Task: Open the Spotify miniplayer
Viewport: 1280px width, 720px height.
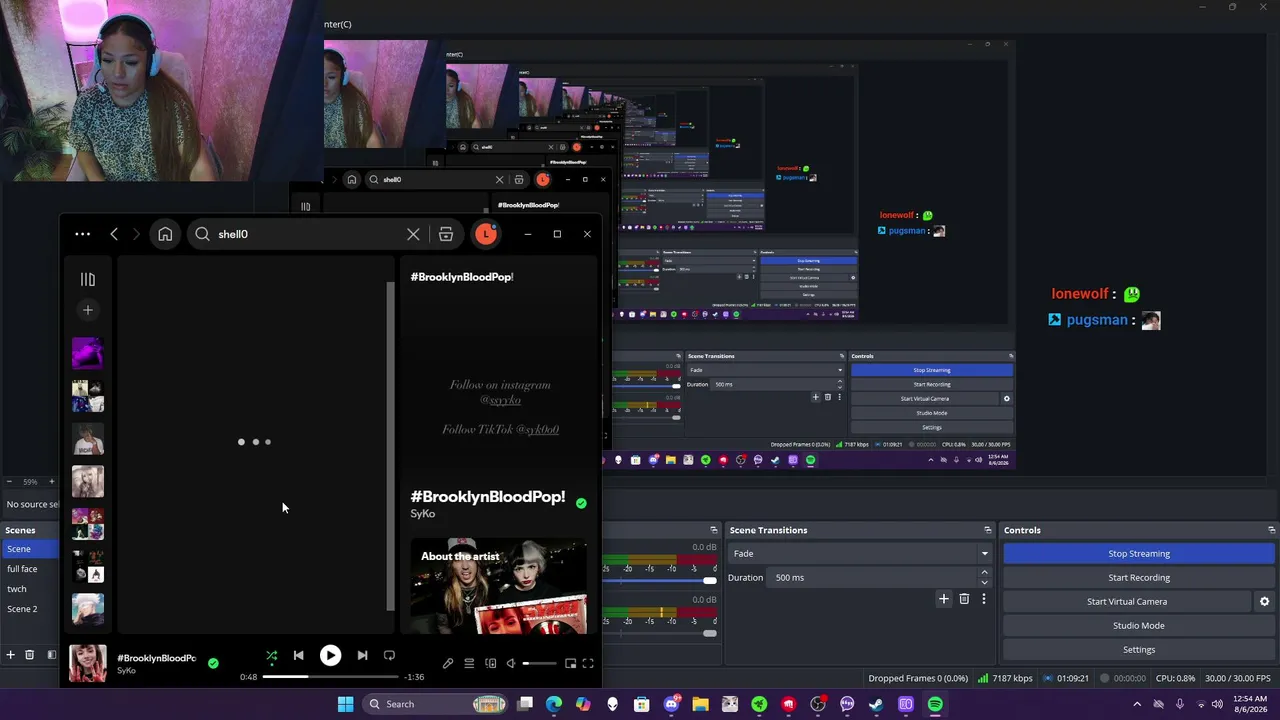Action: pos(570,663)
